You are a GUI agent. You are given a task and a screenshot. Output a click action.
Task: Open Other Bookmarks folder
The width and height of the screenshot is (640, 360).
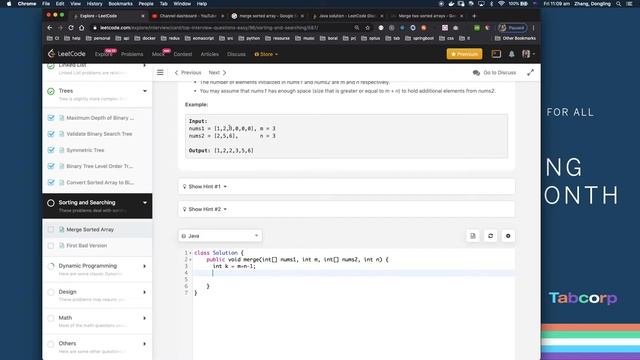point(515,38)
